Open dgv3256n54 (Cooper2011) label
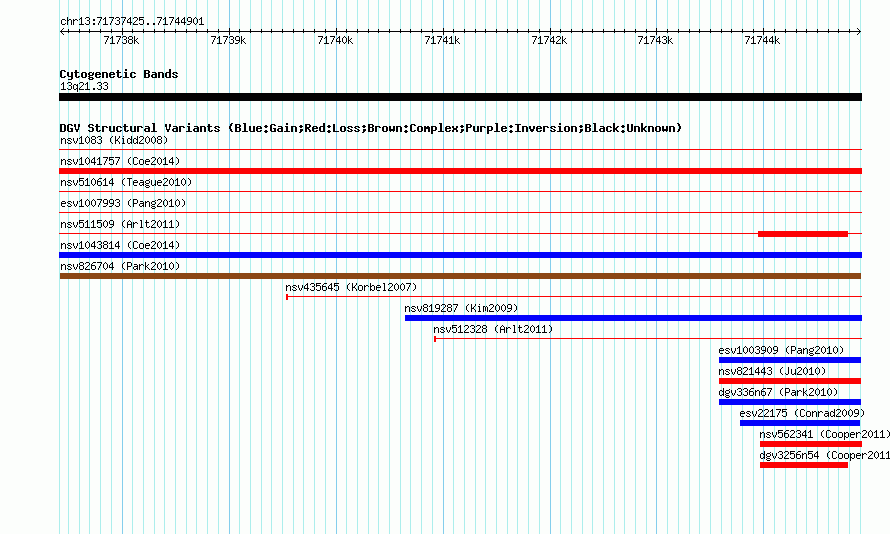The width and height of the screenshot is (890, 534). pos(825,455)
